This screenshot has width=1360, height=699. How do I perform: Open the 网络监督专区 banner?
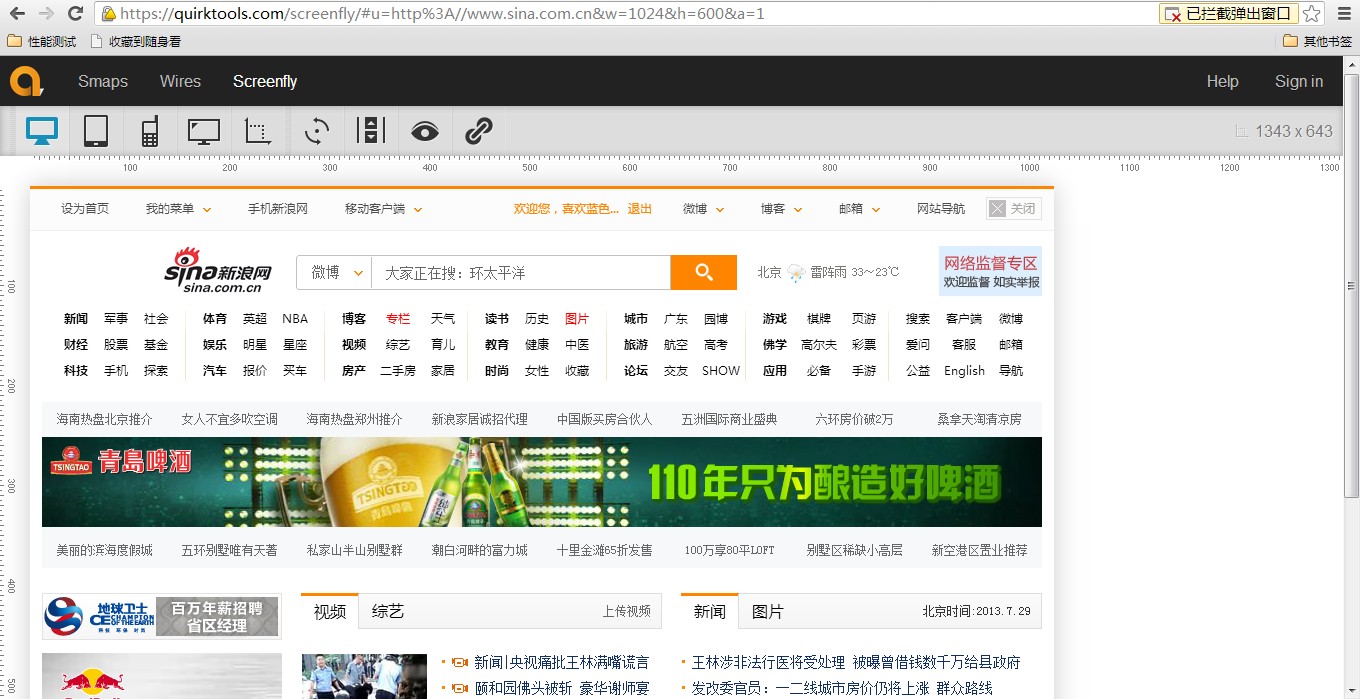click(x=990, y=271)
